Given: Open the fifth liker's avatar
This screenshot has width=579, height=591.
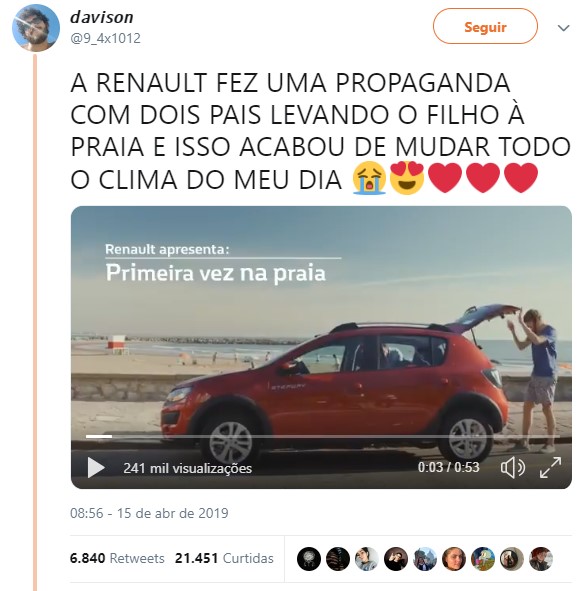Looking at the screenshot, I should click(425, 559).
